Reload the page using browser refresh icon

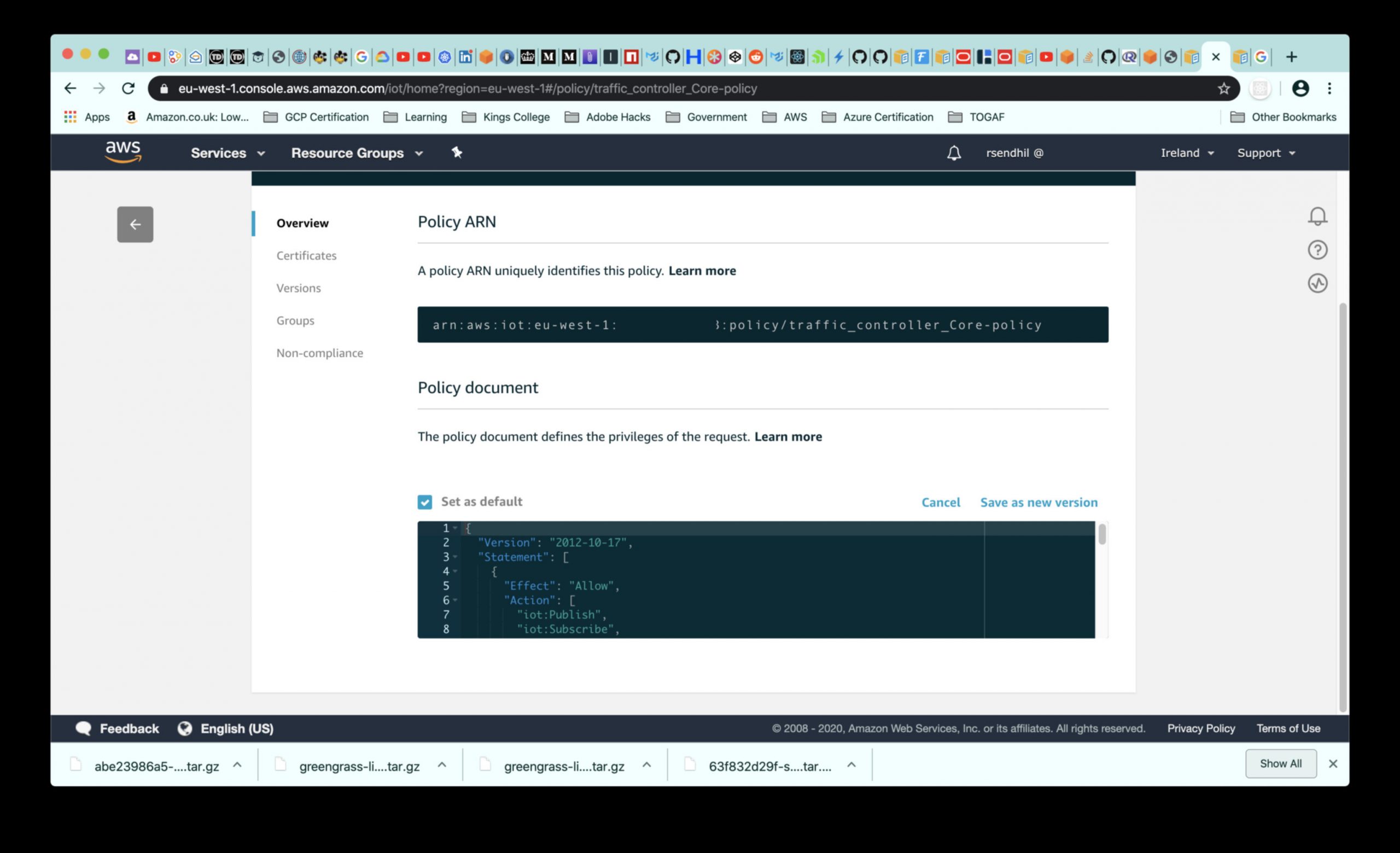pyautogui.click(x=129, y=89)
